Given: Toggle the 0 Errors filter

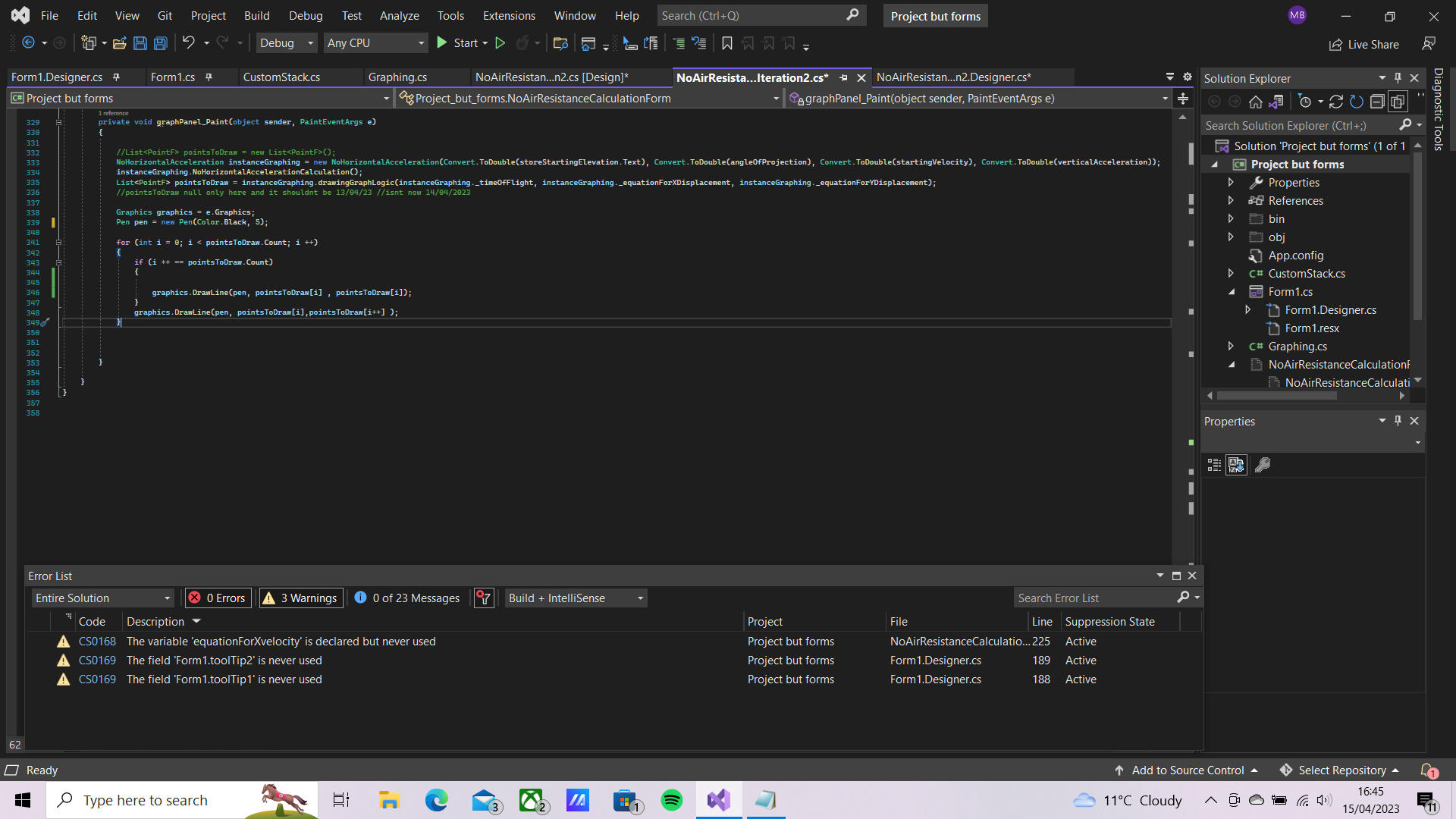Looking at the screenshot, I should [x=218, y=598].
